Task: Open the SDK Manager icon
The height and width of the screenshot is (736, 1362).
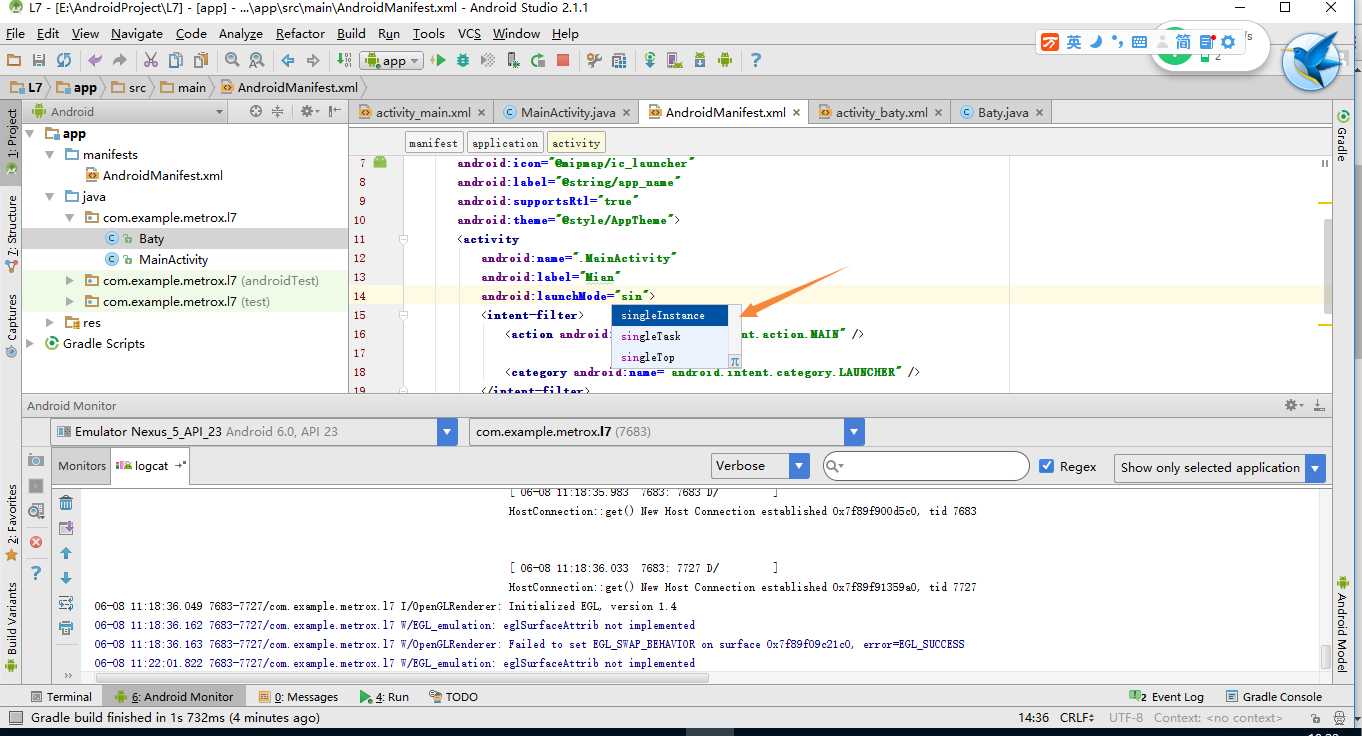Action: pyautogui.click(x=700, y=60)
